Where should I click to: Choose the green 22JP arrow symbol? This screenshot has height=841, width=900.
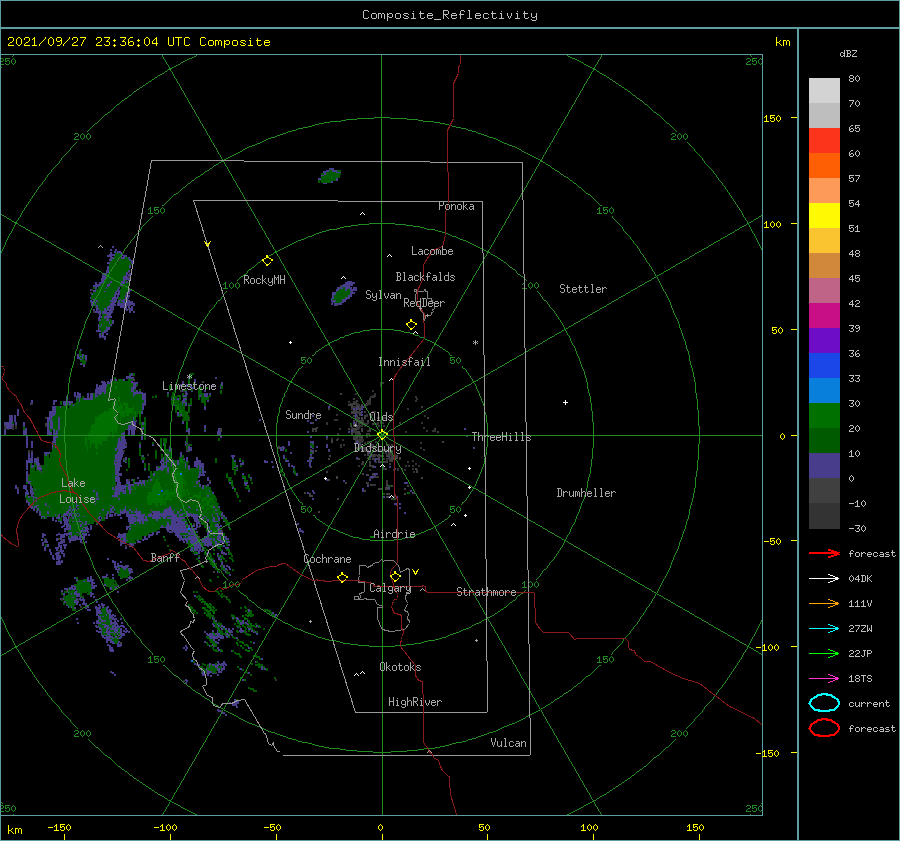coord(824,653)
